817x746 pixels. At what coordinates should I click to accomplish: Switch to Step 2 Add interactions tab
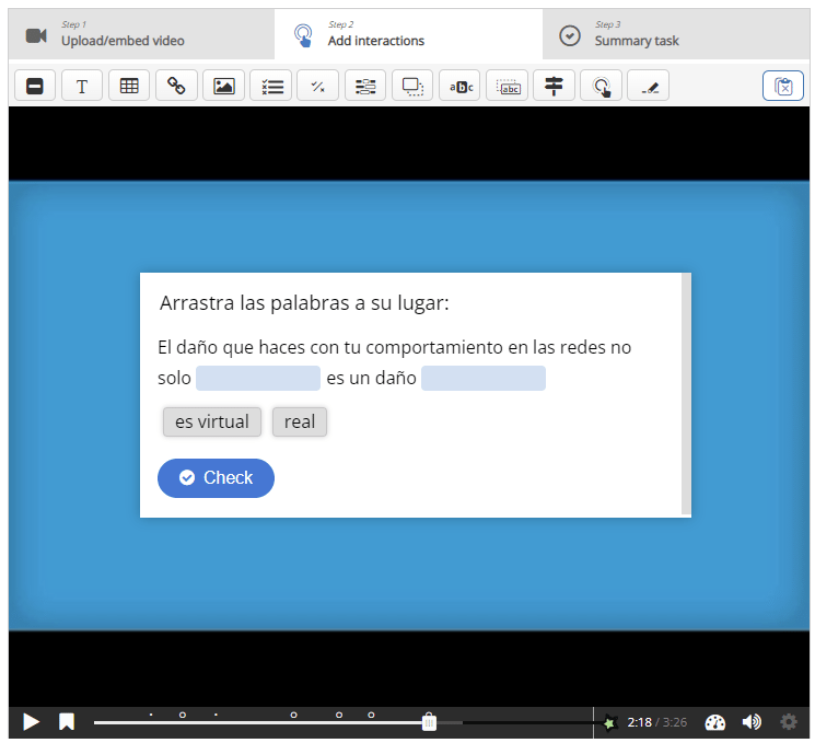(x=408, y=34)
